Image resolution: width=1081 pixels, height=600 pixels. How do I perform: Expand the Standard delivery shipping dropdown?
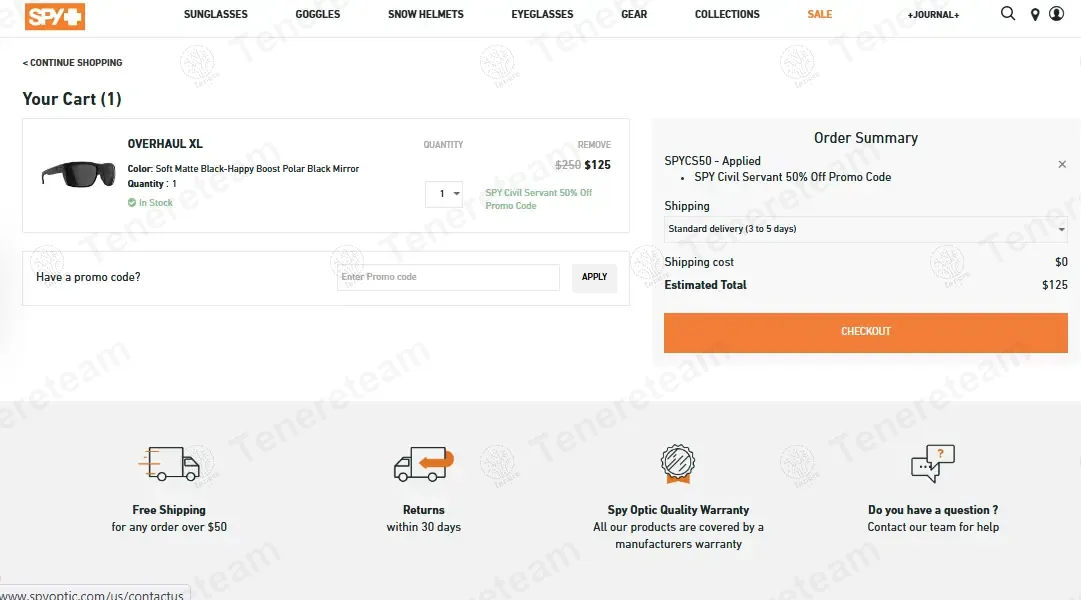coord(866,229)
